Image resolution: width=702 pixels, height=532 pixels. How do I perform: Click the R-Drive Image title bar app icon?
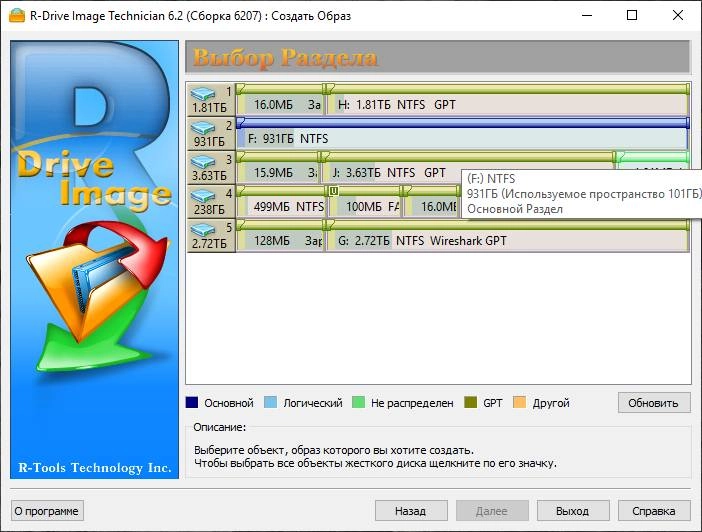17,16
